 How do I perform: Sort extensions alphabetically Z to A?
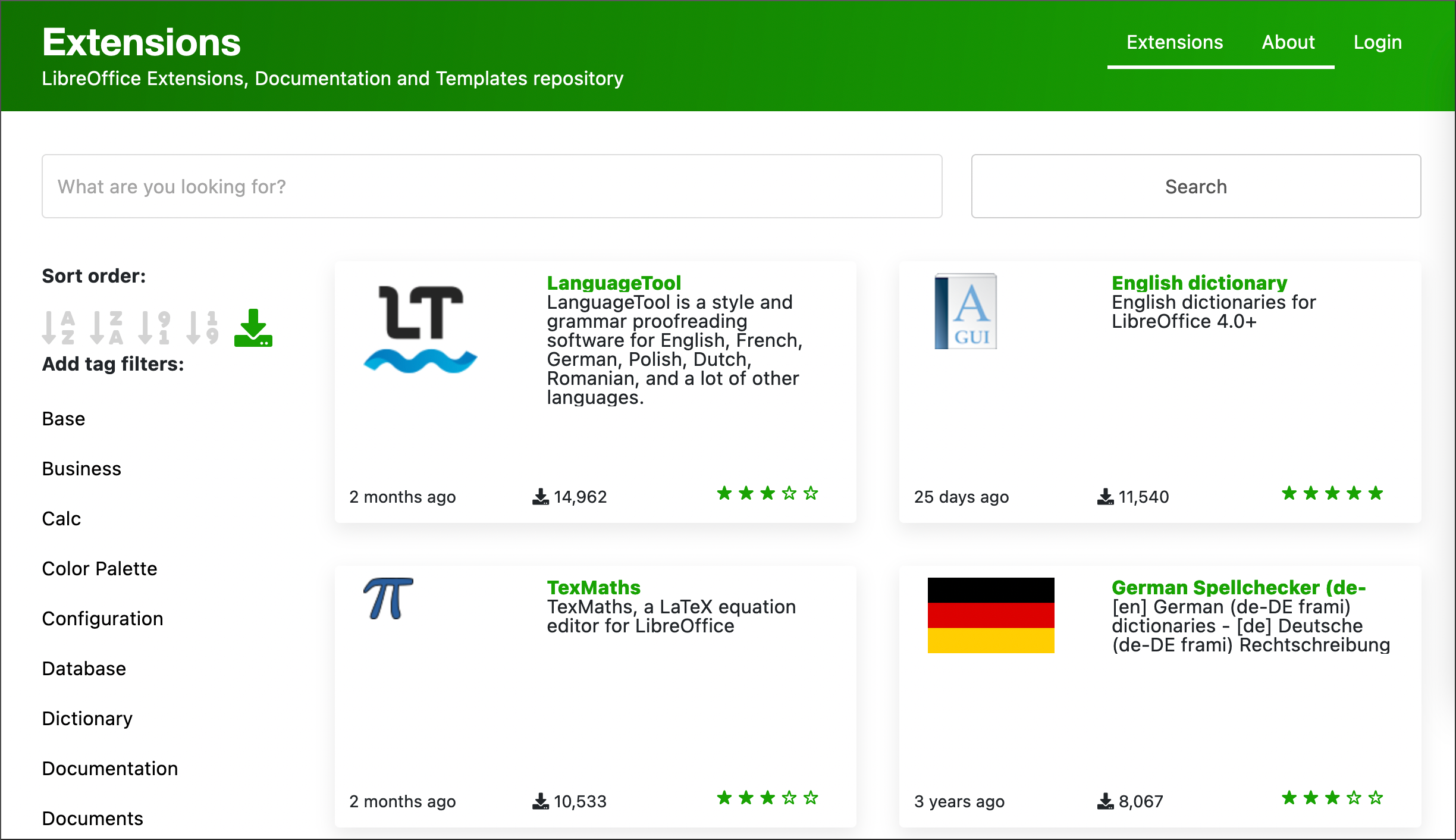[106, 327]
